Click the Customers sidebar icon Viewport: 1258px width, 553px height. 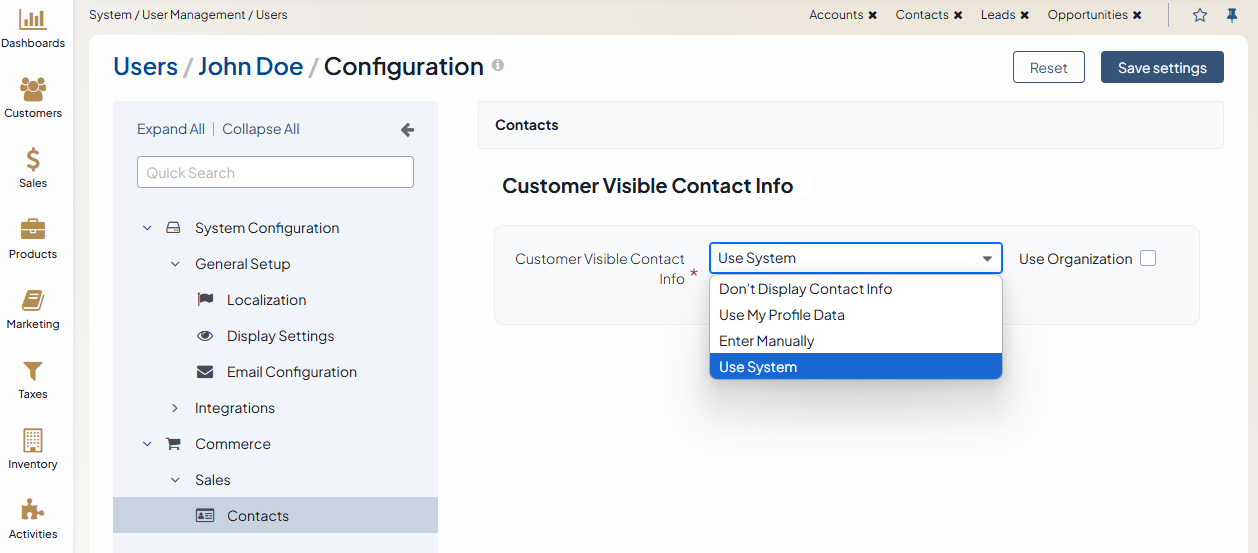[x=33, y=90]
